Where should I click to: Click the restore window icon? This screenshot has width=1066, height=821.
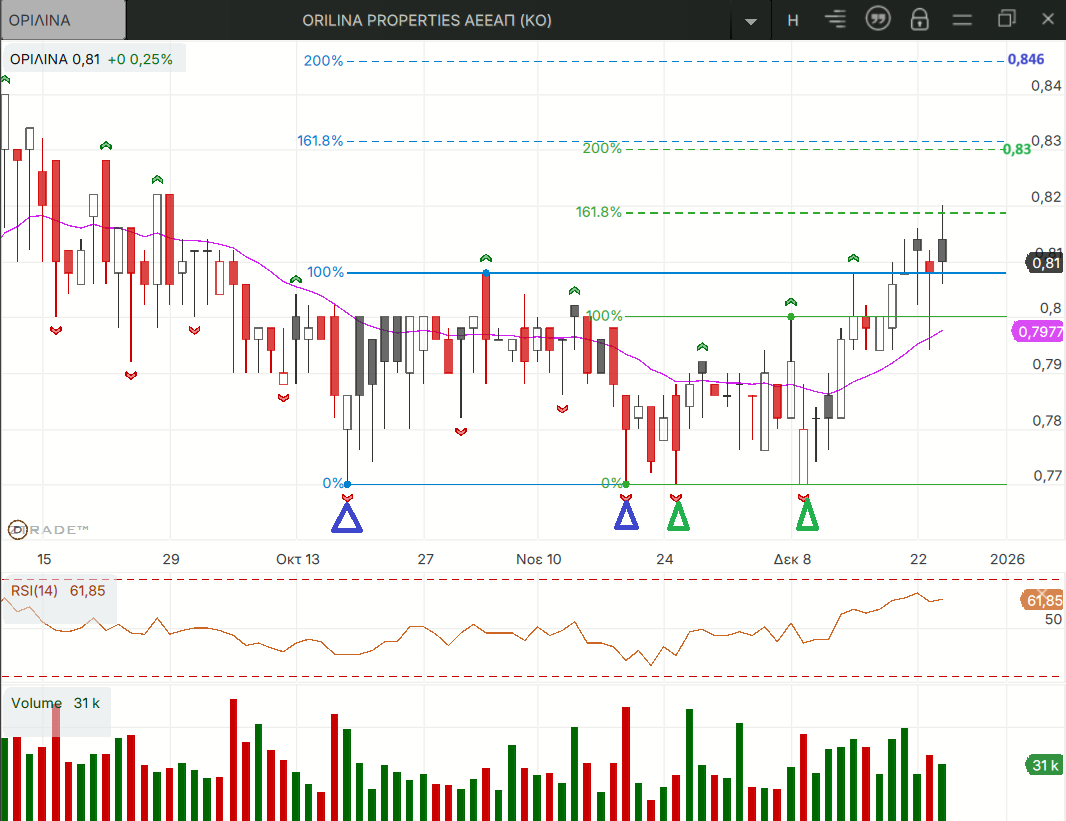tap(1005, 20)
